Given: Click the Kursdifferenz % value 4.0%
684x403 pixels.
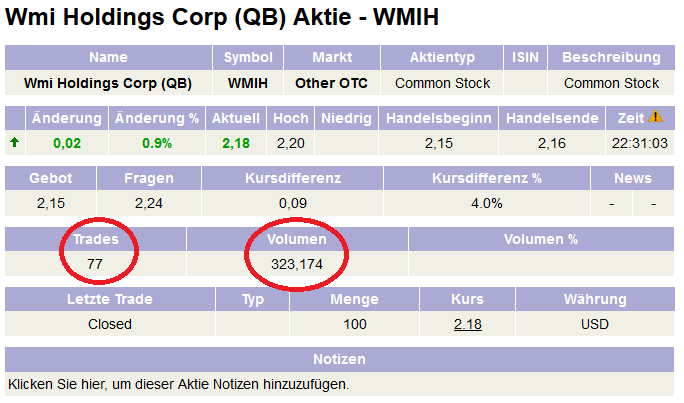Looking at the screenshot, I should click(486, 203).
